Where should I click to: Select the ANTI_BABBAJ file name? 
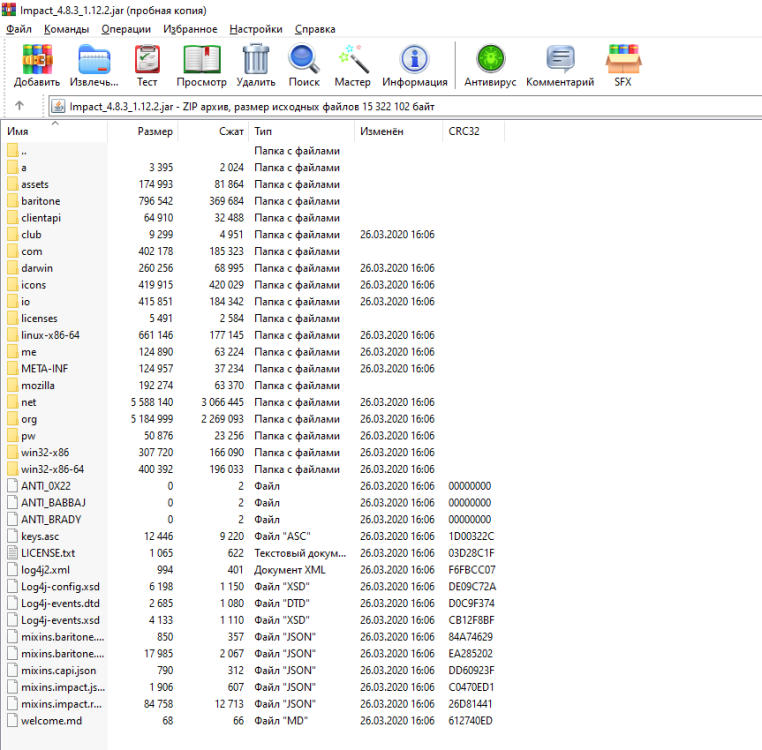click(x=53, y=503)
